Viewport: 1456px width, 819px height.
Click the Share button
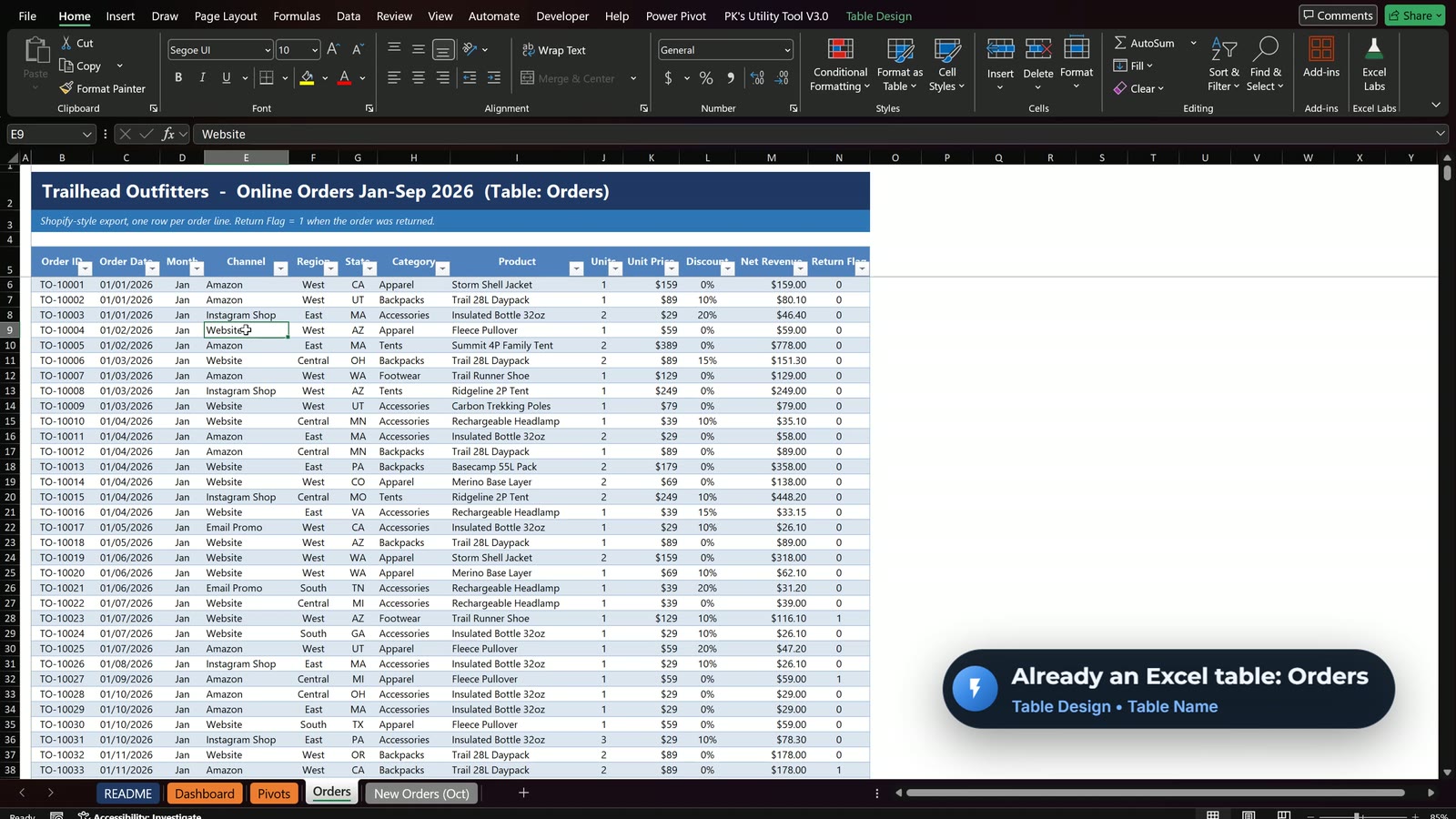[x=1415, y=15]
